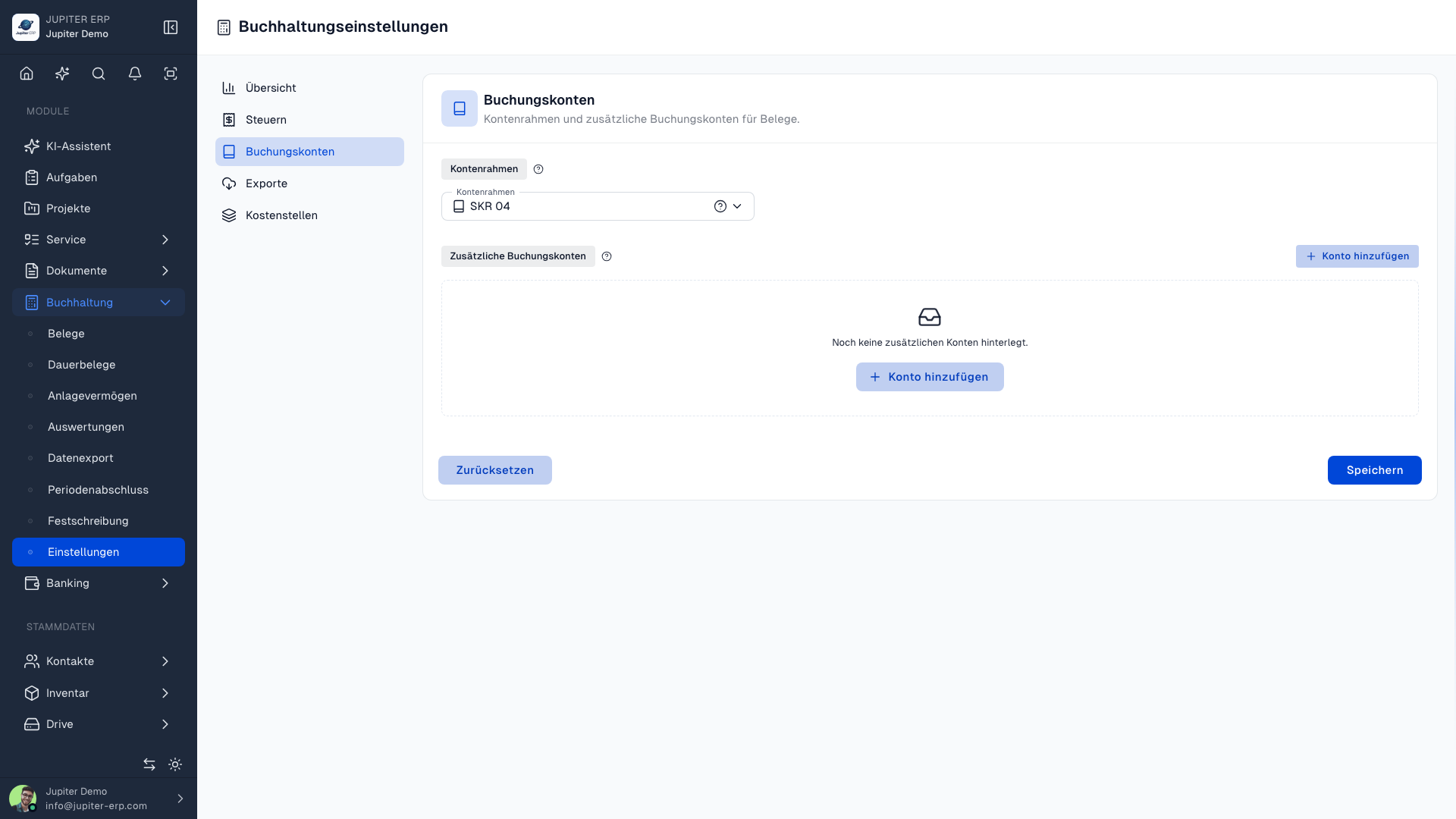This screenshot has height=819, width=1456.
Task: Expand the Service module
Action: coord(99,240)
